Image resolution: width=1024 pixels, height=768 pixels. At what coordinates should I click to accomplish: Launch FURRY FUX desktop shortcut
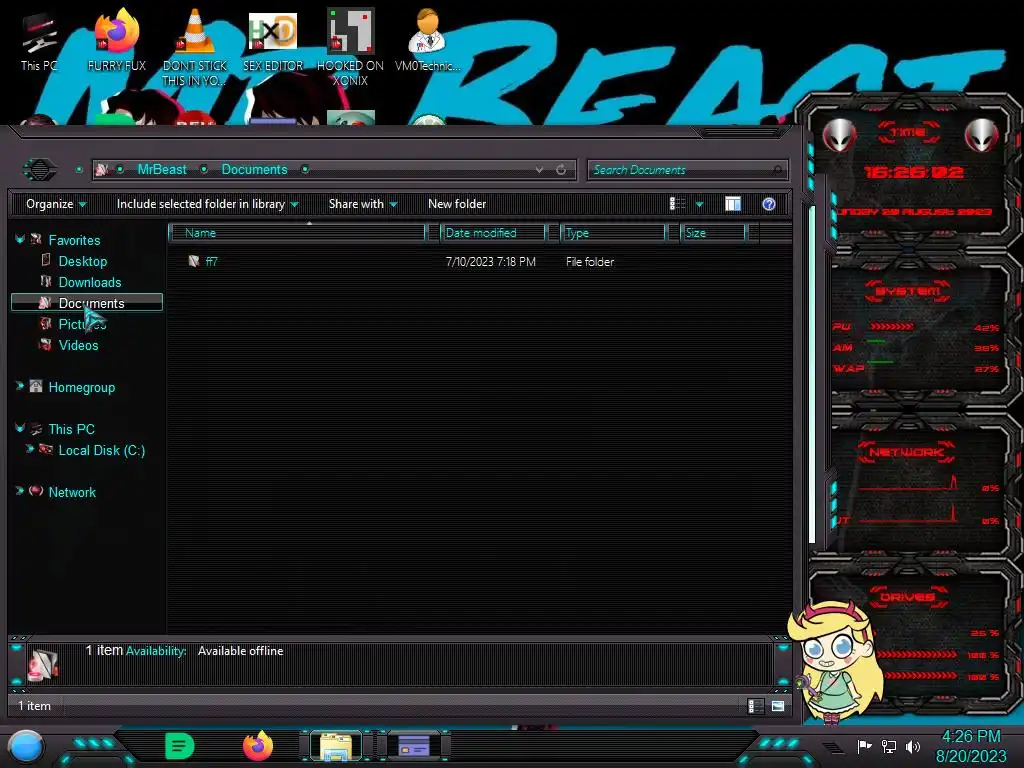coord(116,42)
